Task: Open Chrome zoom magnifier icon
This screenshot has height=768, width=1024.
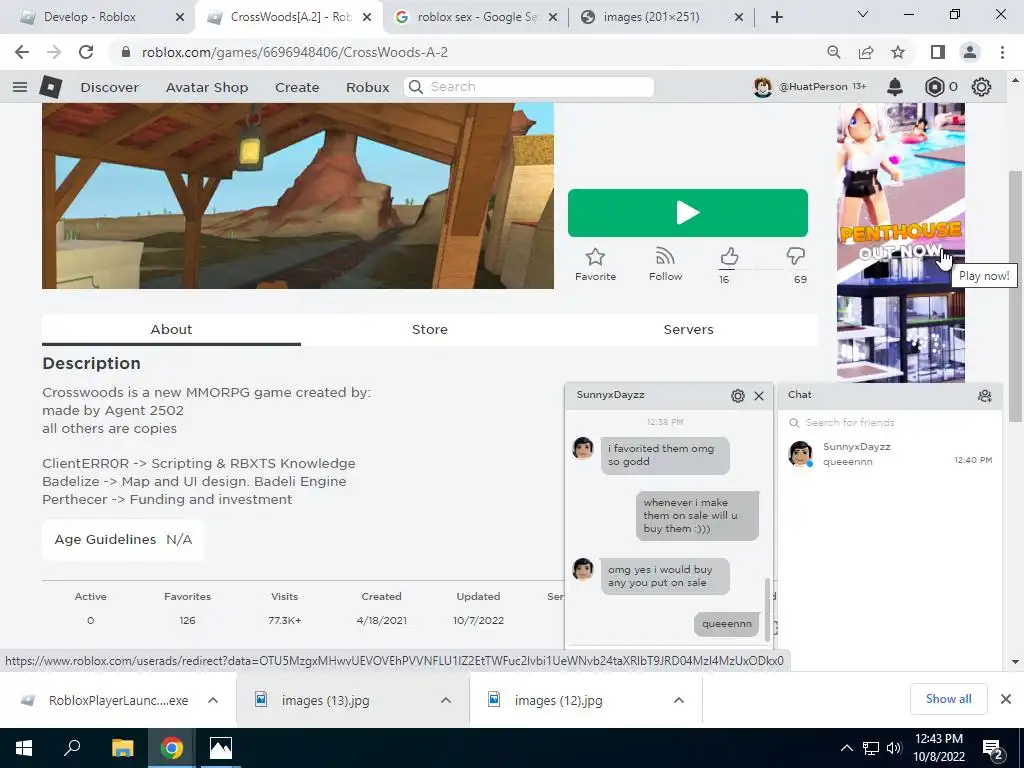Action: 833,52
